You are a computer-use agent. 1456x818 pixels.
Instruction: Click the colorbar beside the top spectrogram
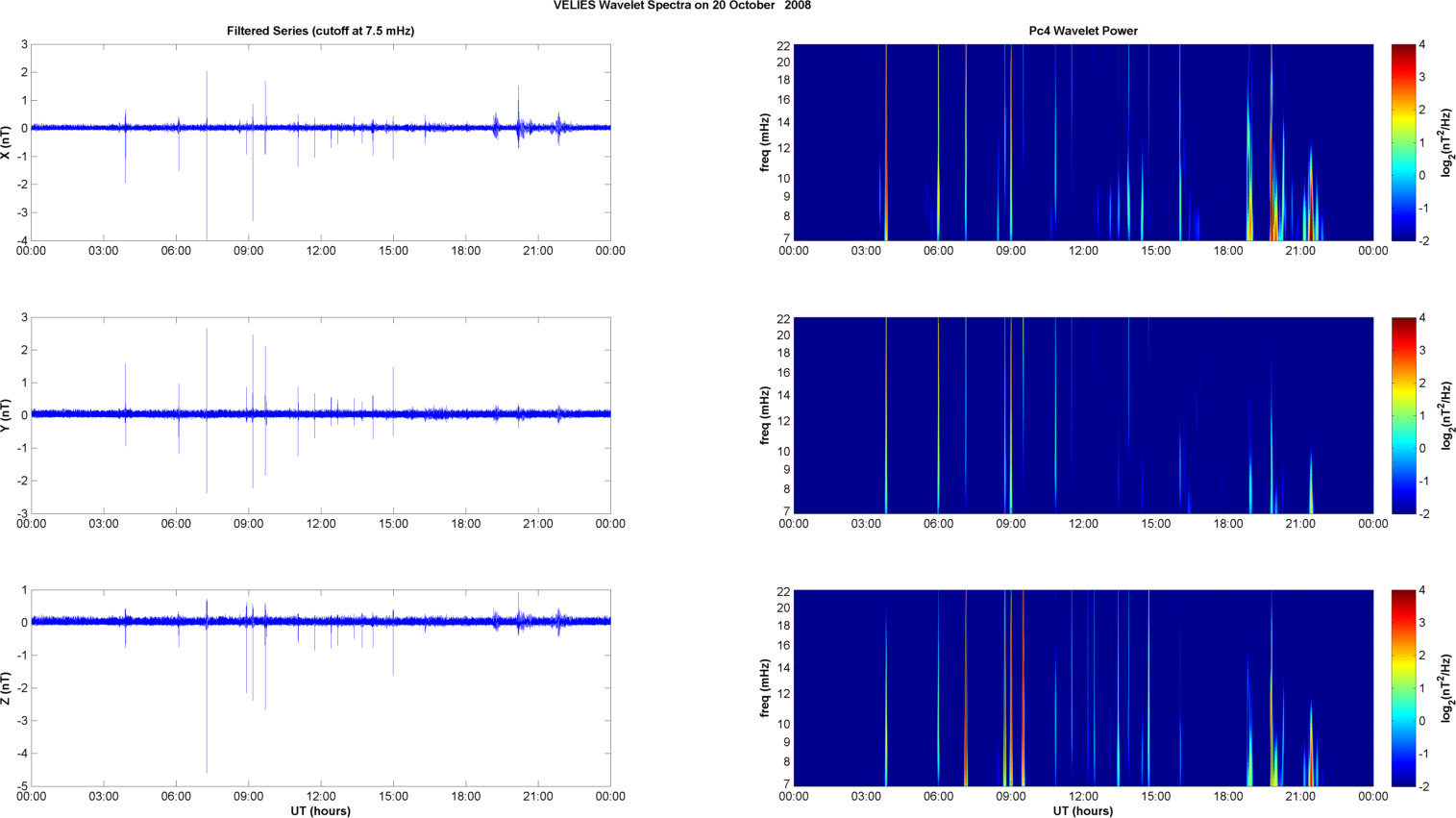(x=1403, y=142)
